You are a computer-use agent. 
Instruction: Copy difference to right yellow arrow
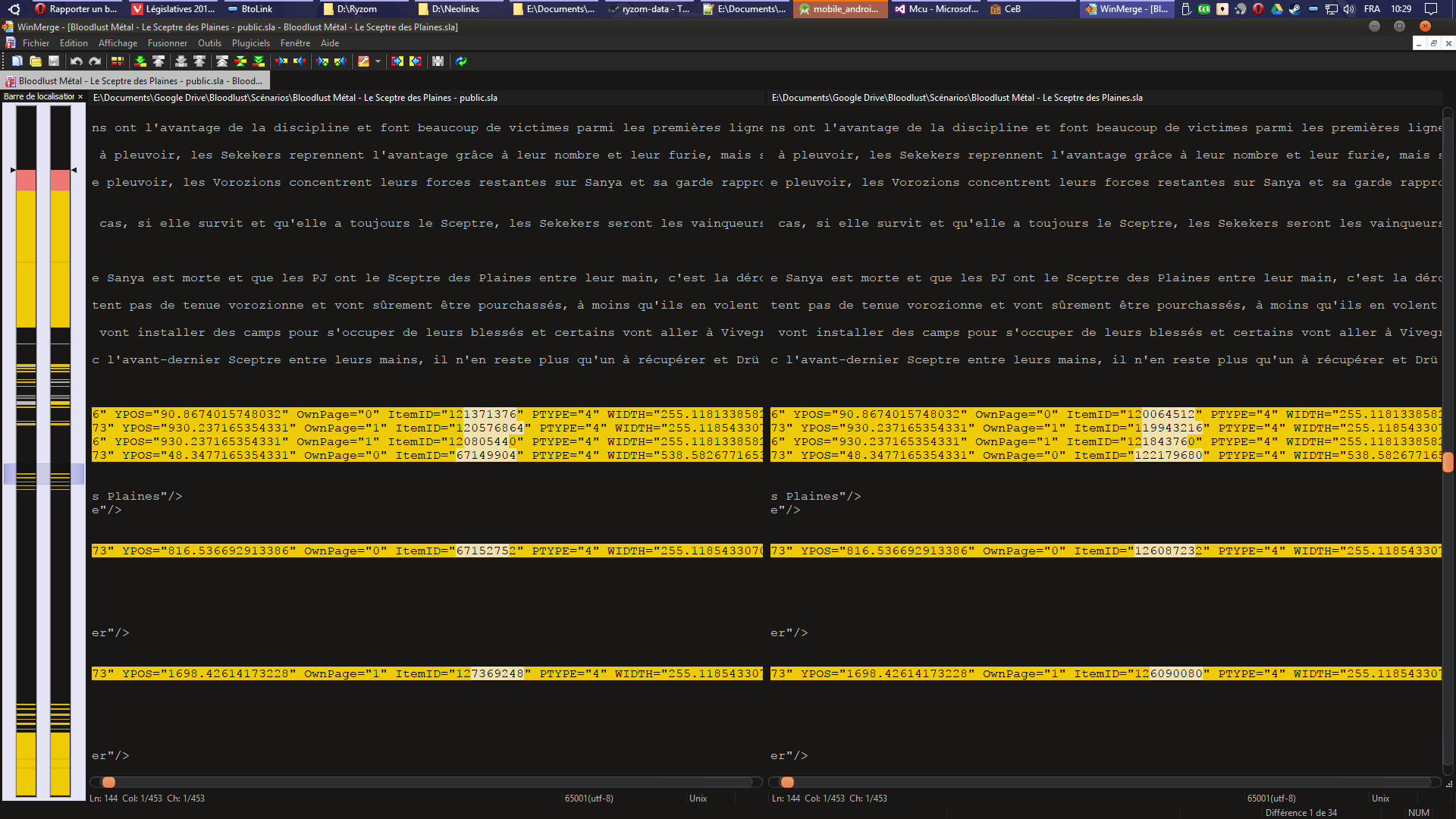coord(281,61)
